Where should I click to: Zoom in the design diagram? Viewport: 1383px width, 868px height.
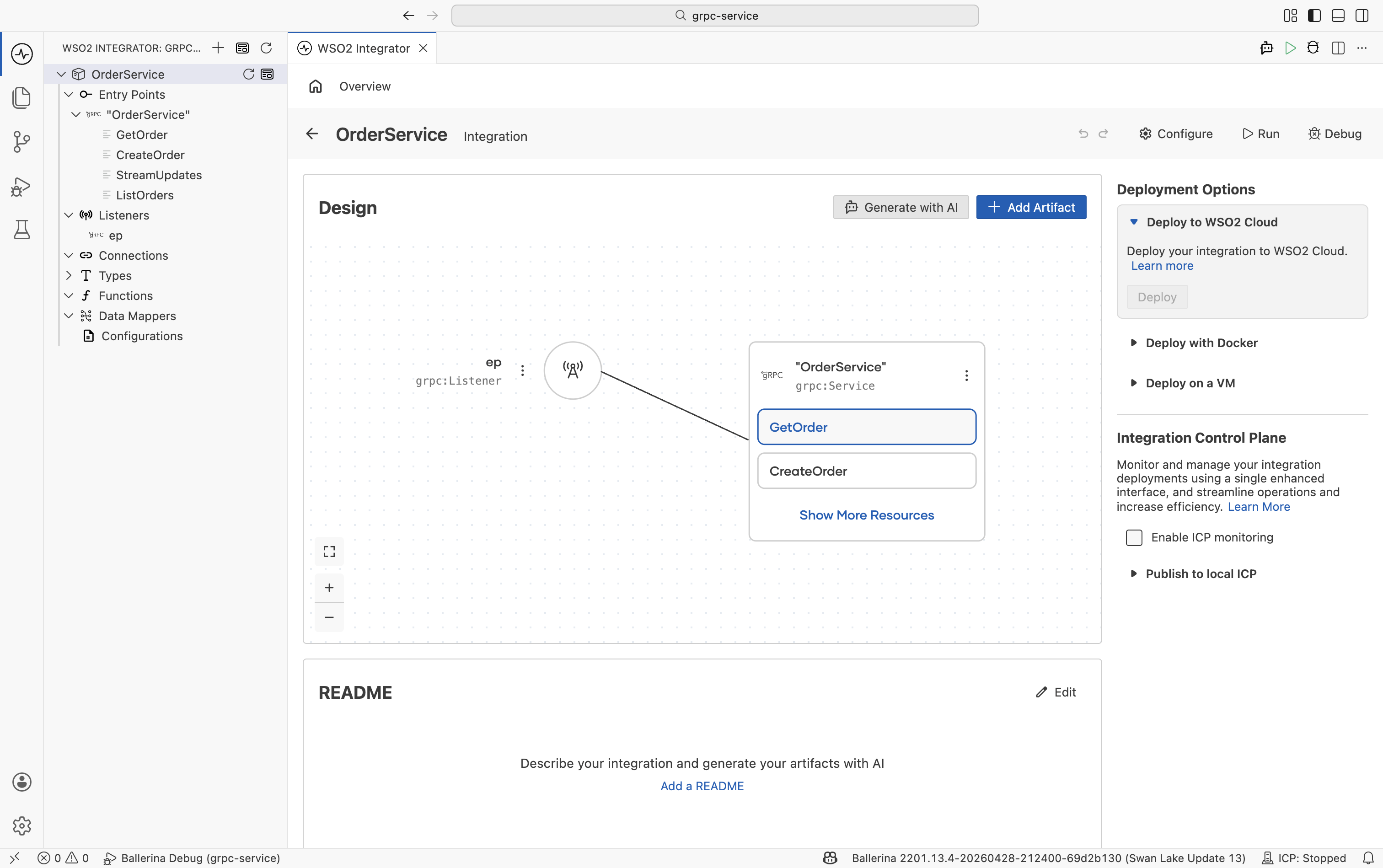(329, 587)
